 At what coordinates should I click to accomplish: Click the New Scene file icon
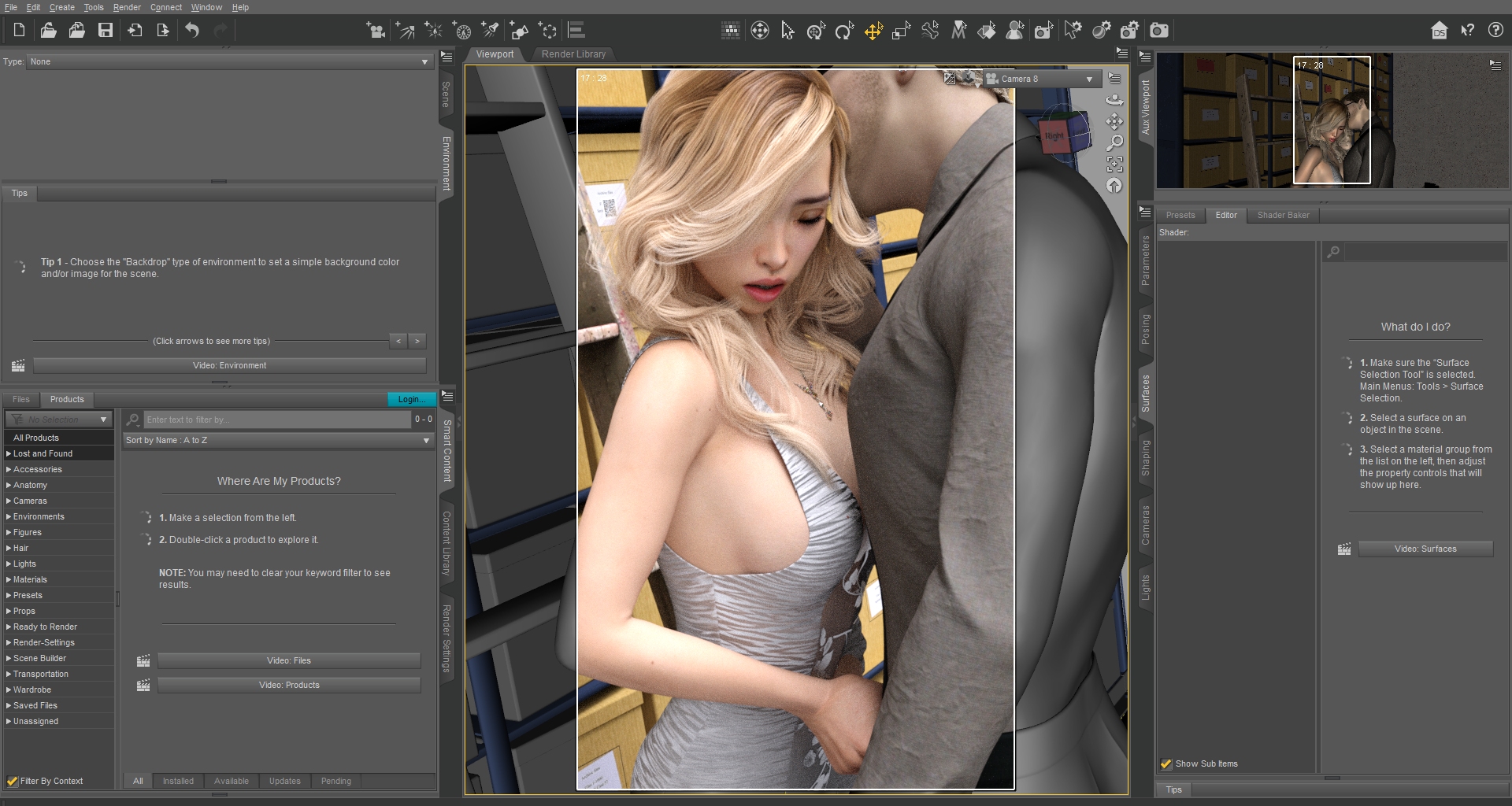point(19,31)
